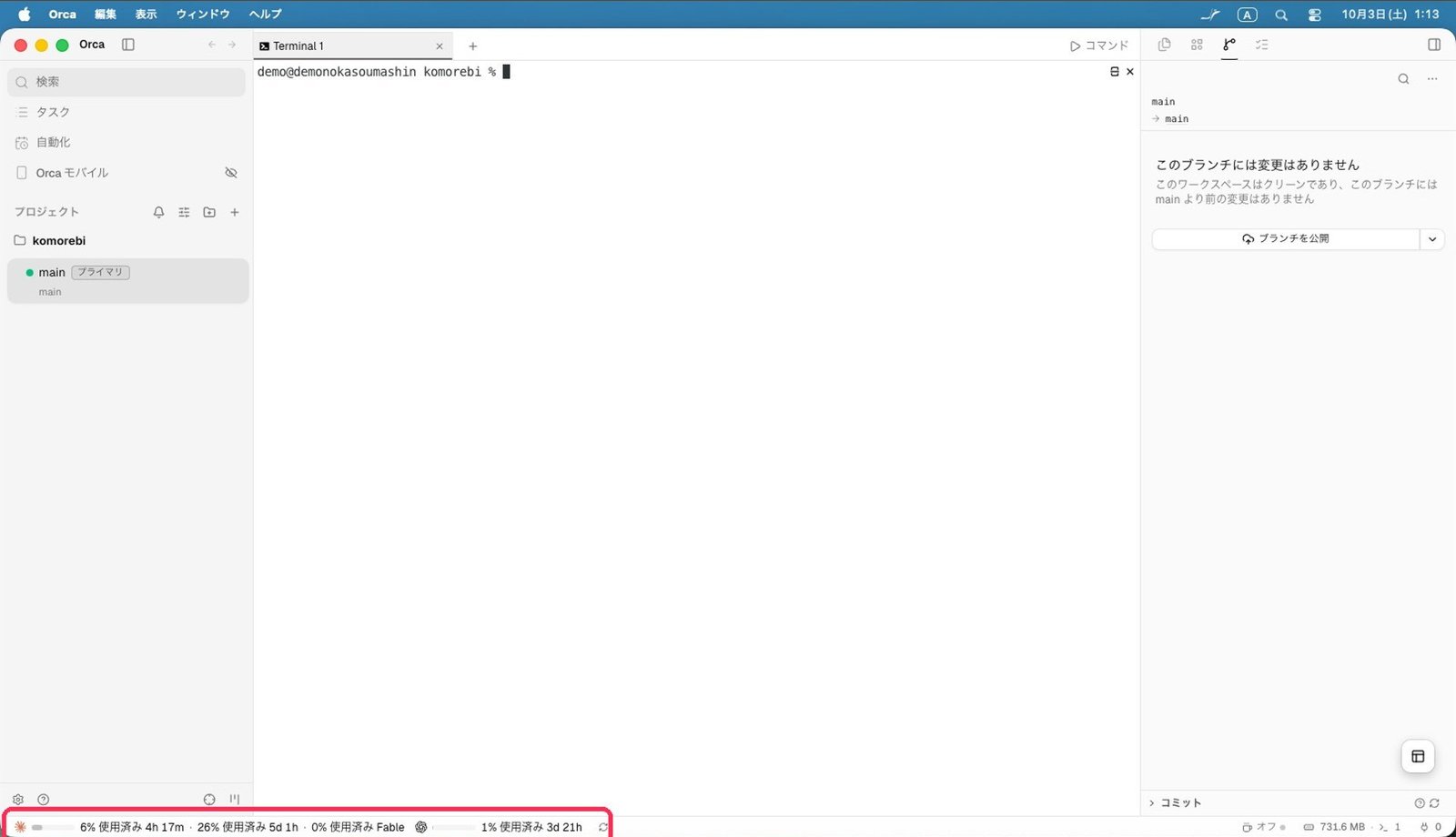Open the Orca menu in menu bar
The image size is (1456, 837).
pos(62,14)
